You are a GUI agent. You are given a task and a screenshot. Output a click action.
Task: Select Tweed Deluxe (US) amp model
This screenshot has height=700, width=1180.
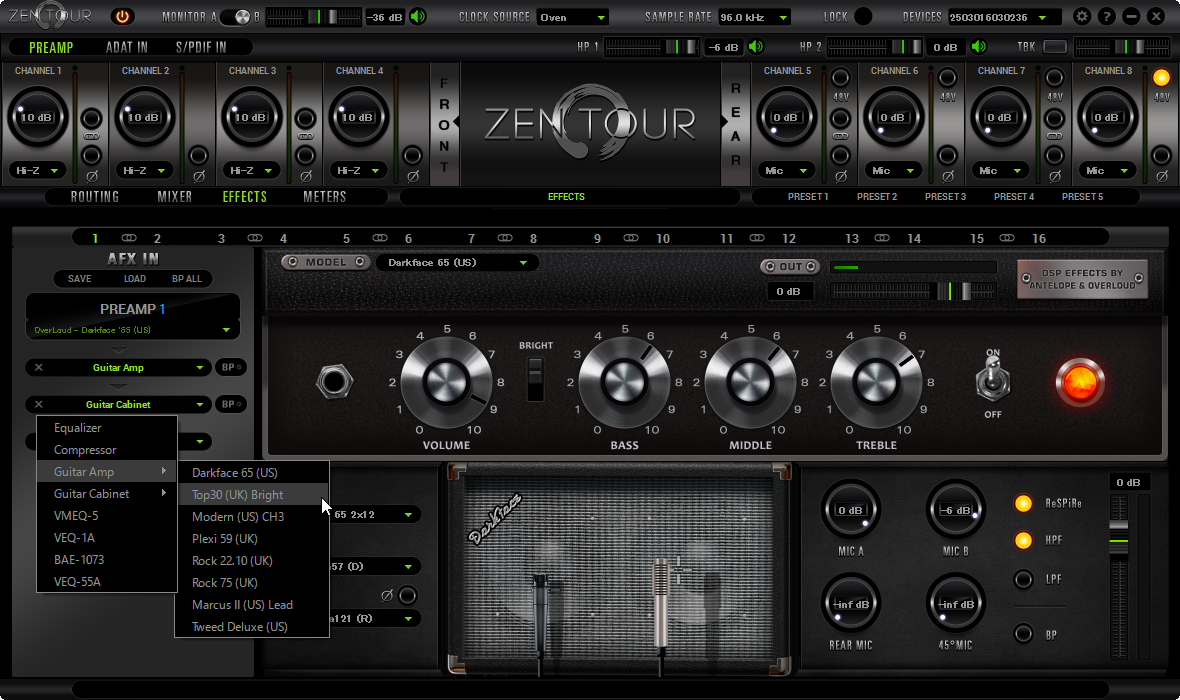252,627
